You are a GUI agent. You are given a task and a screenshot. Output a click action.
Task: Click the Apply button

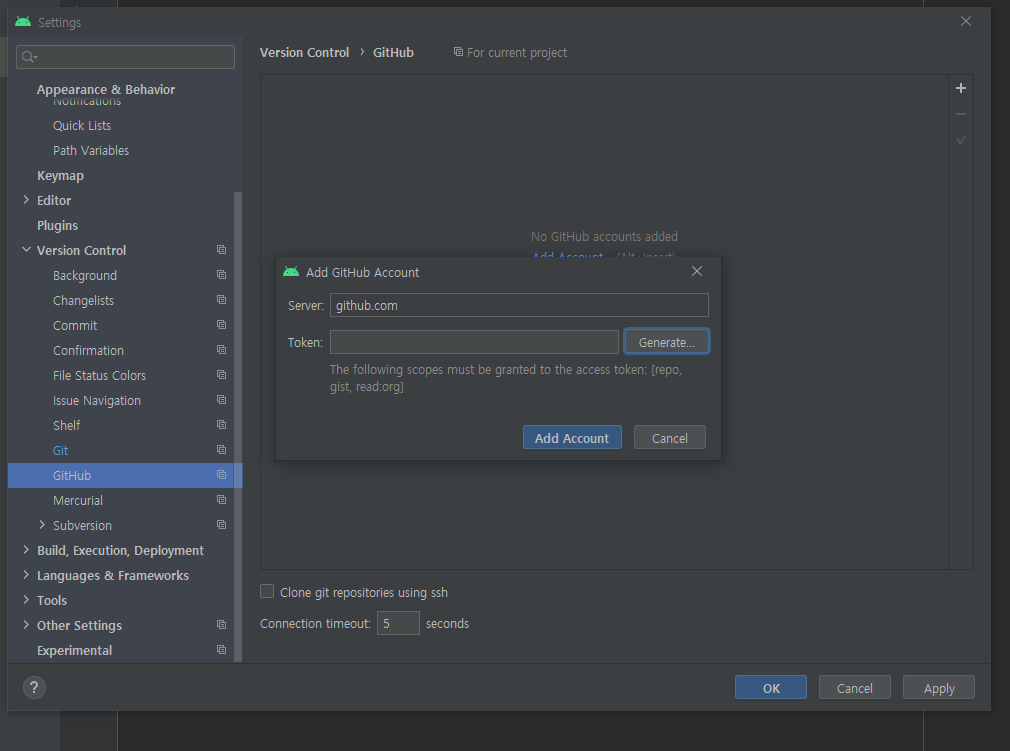click(x=939, y=688)
